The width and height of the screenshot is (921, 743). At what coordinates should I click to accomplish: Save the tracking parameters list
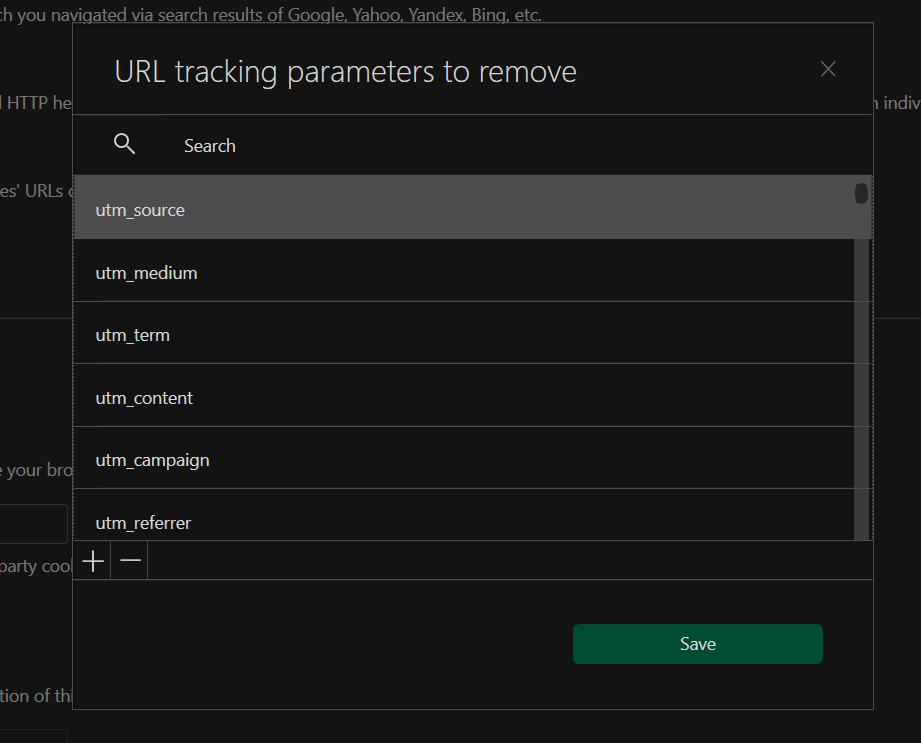click(697, 644)
